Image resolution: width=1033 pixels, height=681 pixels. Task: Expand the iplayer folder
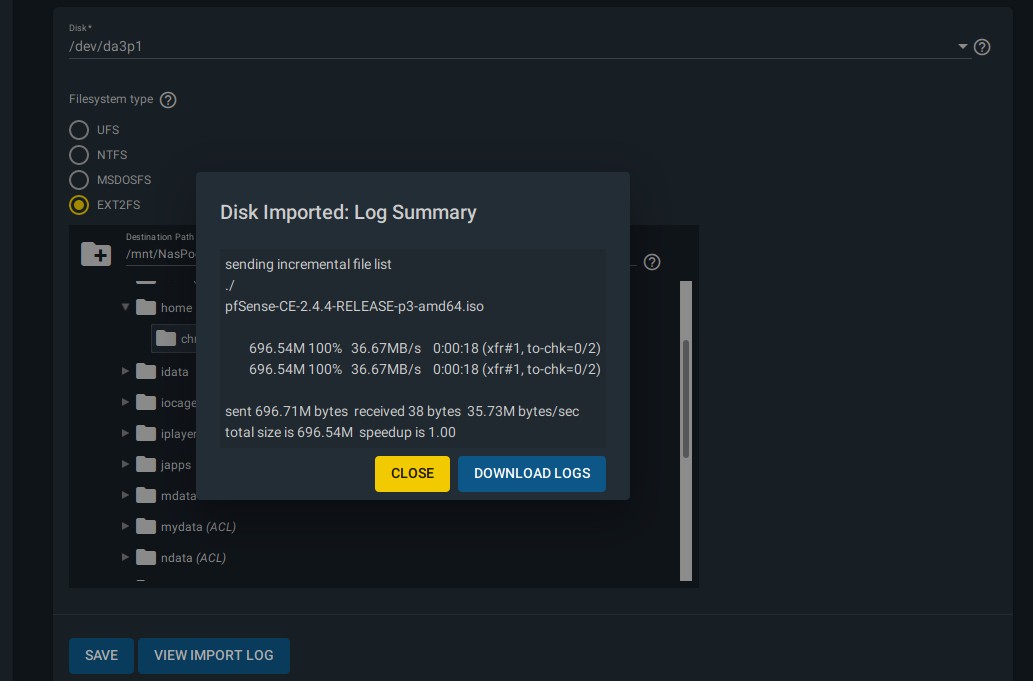tap(125, 433)
